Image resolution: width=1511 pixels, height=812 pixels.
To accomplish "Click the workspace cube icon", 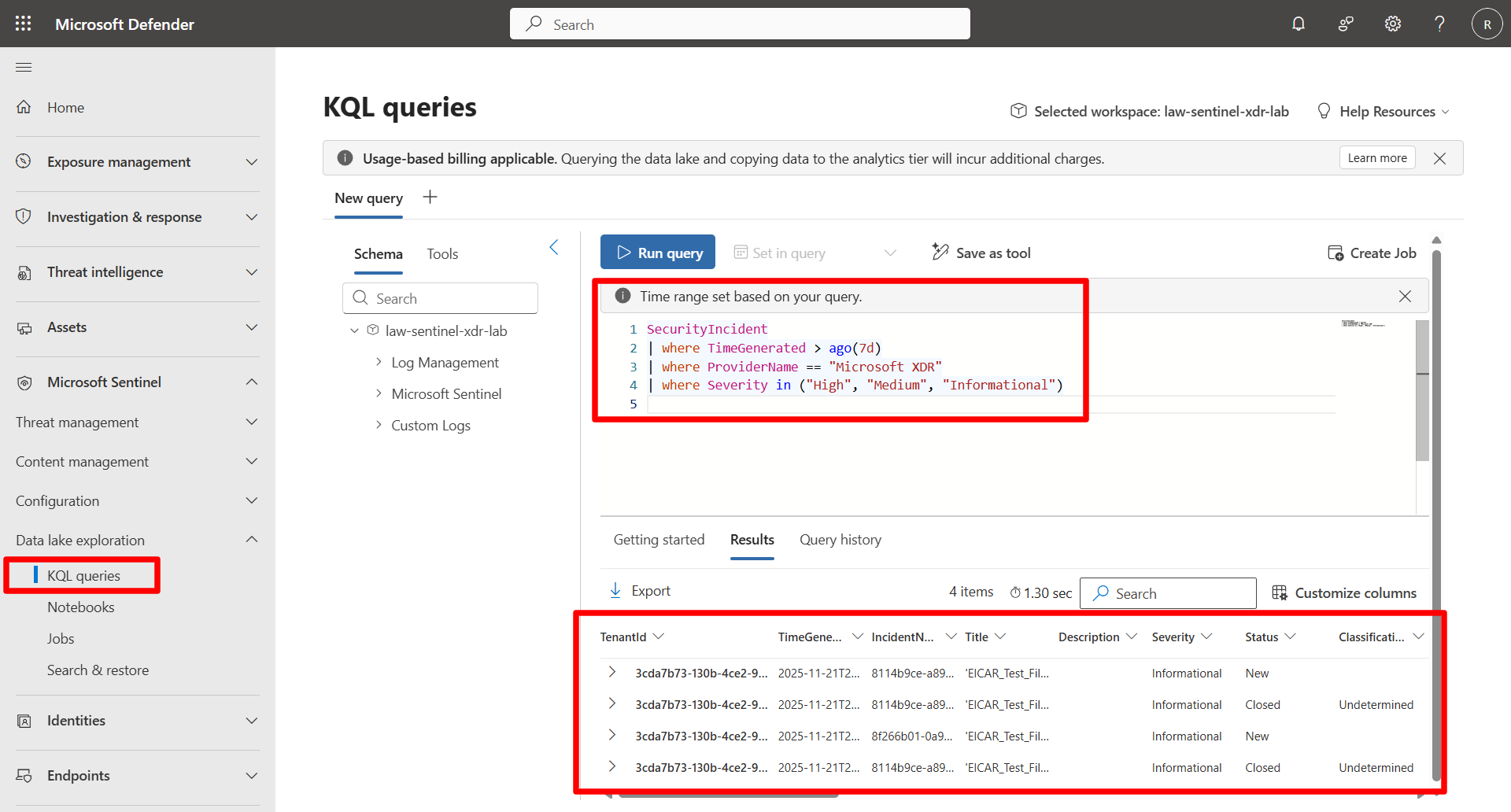I will click(1018, 111).
